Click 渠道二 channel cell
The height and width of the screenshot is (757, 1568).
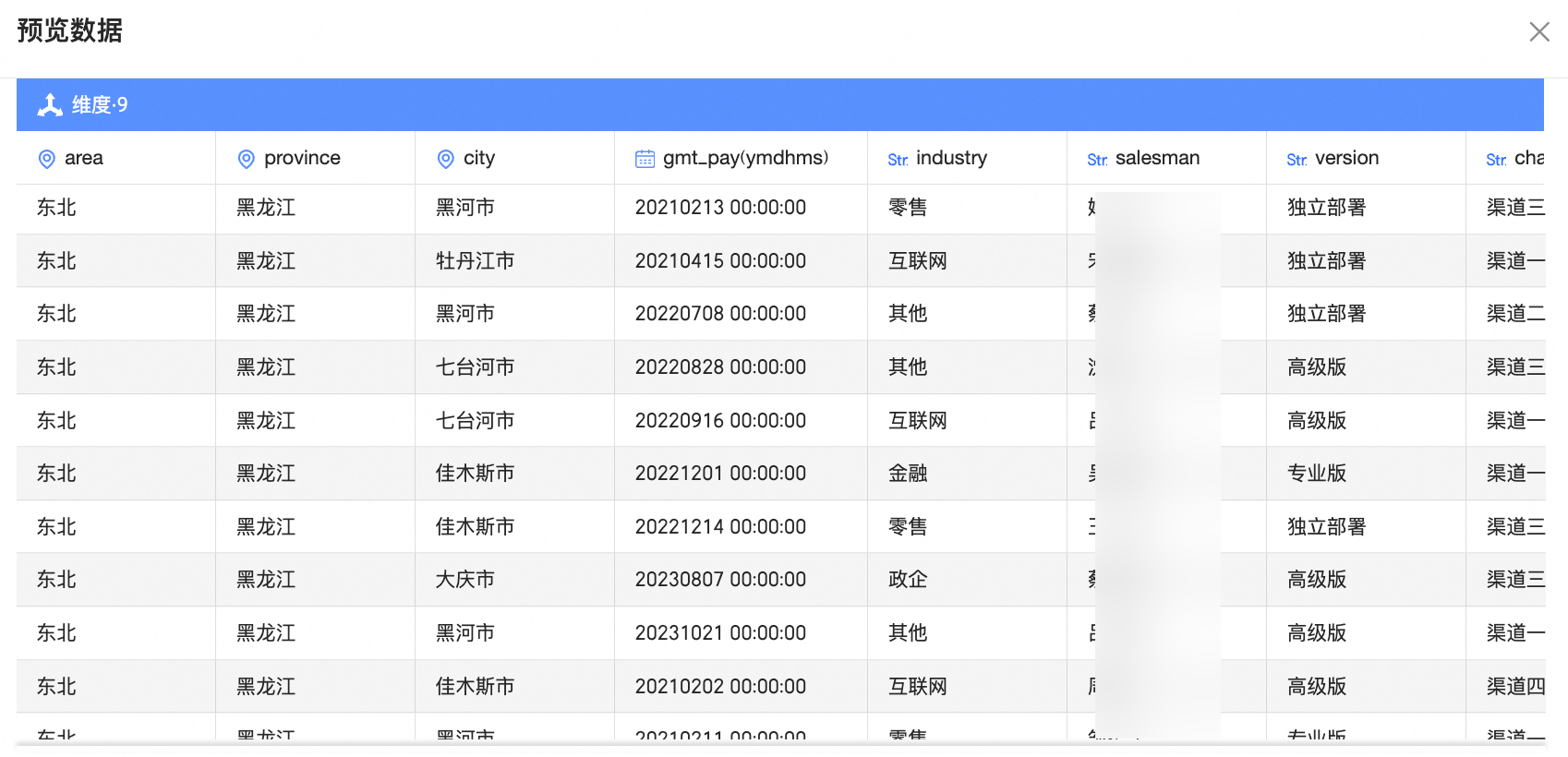tap(1515, 314)
